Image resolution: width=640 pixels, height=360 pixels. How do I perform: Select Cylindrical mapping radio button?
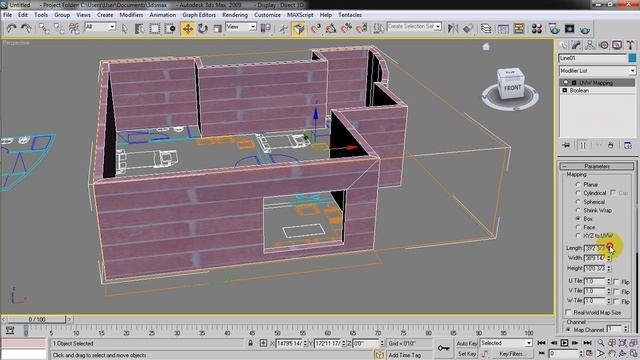point(578,193)
